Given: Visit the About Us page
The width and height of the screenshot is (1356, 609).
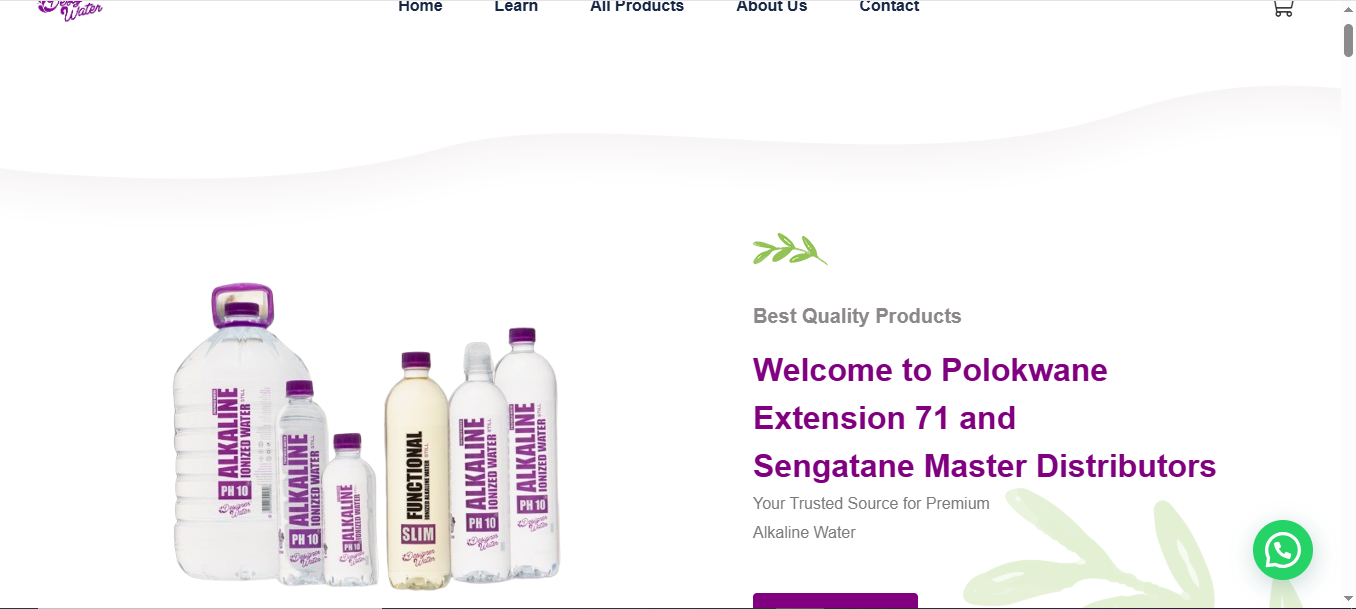Looking at the screenshot, I should [x=772, y=7].
